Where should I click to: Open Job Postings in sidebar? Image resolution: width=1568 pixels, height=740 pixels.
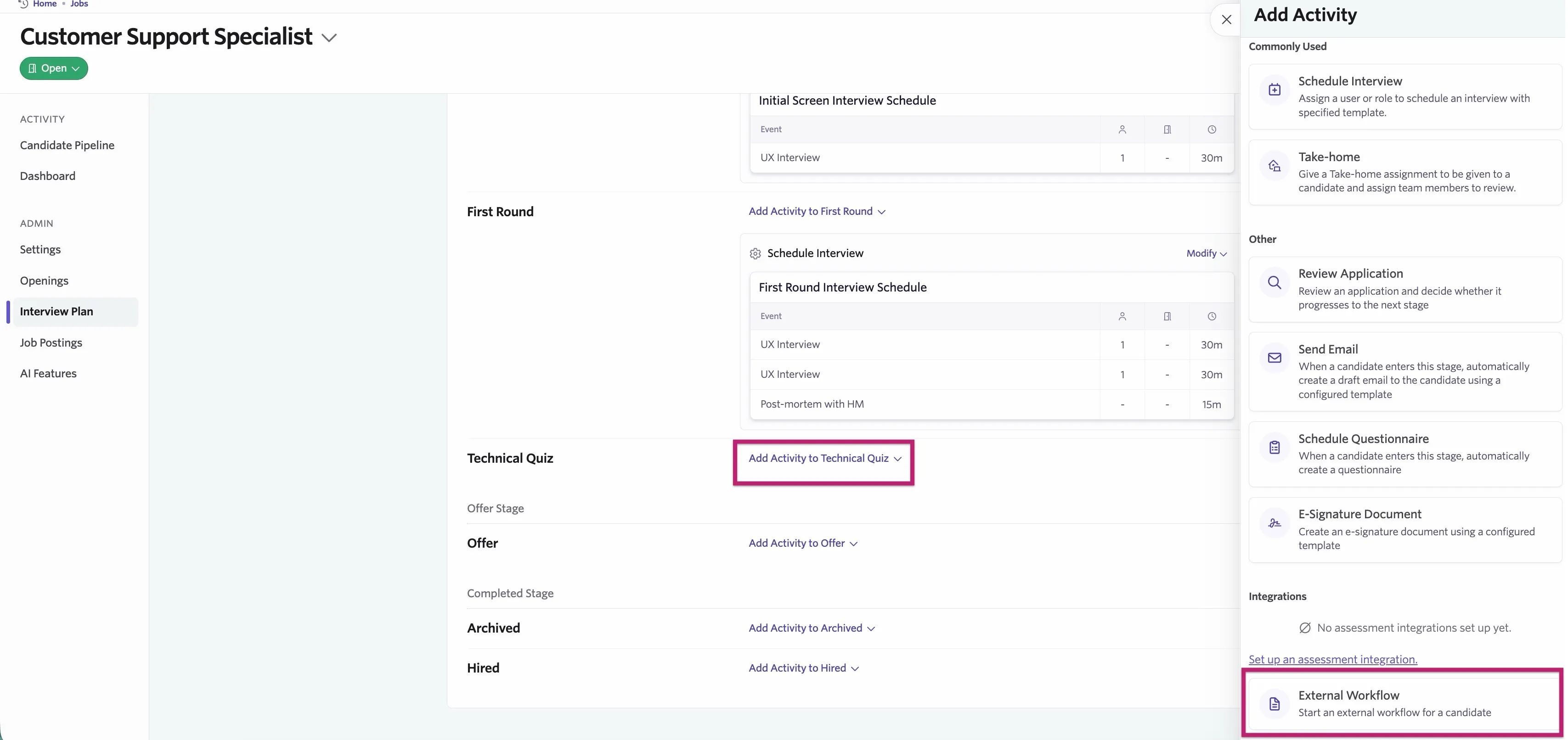51,342
